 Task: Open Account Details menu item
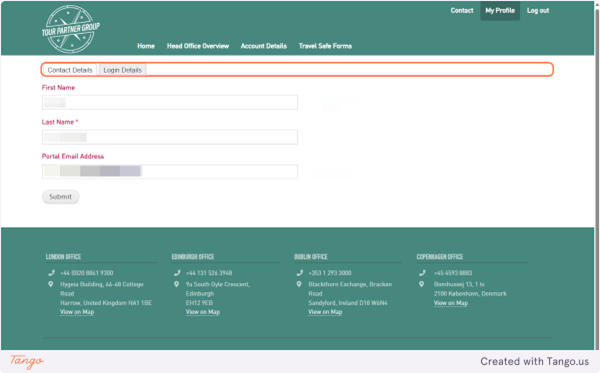tap(264, 46)
